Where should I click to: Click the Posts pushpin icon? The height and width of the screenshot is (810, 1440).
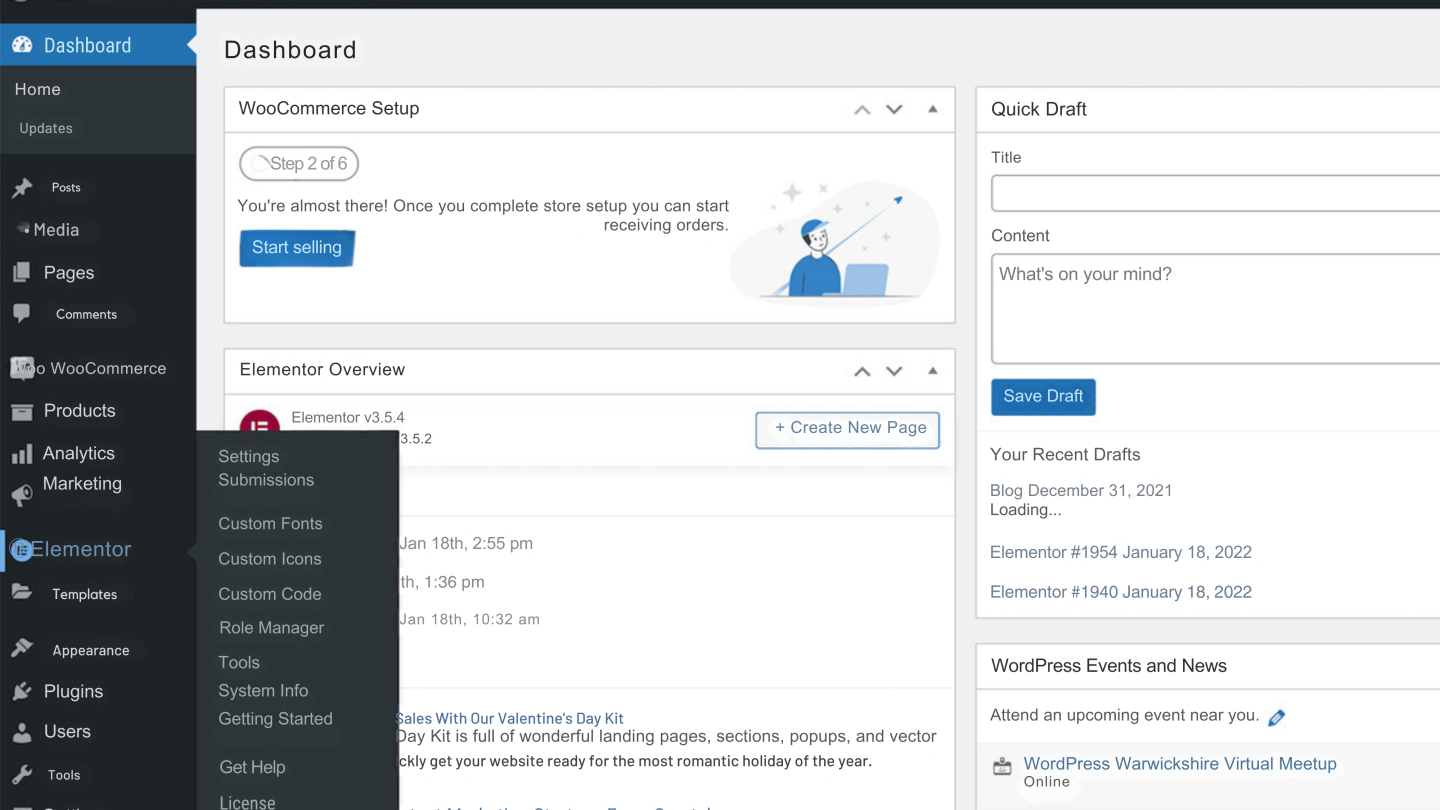coord(22,188)
